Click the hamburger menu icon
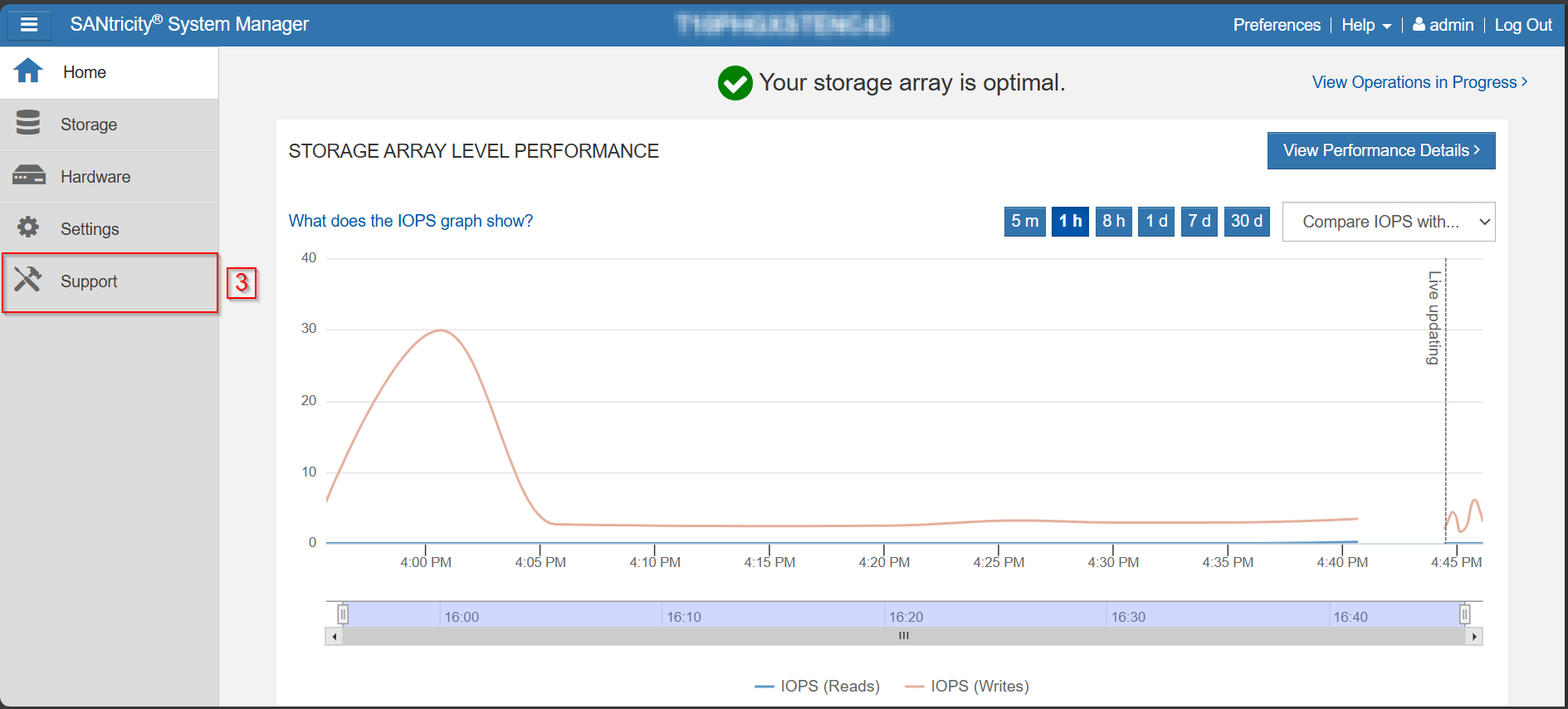This screenshot has height=709, width=1568. (x=29, y=25)
